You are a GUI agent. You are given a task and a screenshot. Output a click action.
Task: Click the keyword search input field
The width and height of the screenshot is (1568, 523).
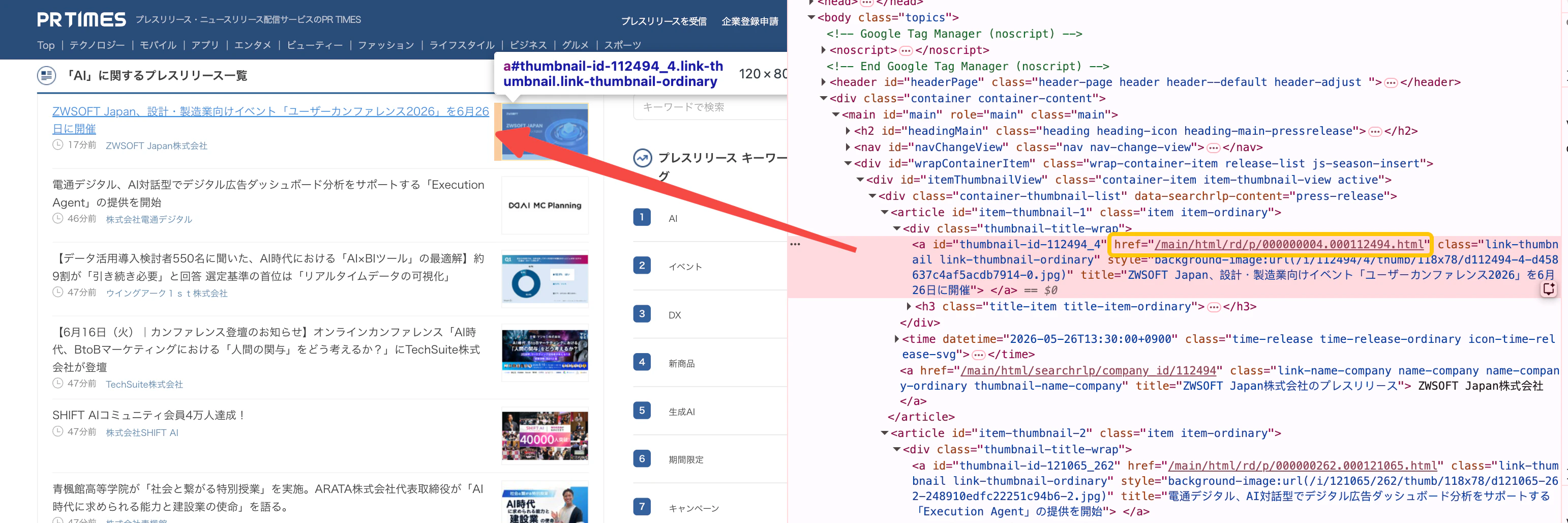(710, 107)
